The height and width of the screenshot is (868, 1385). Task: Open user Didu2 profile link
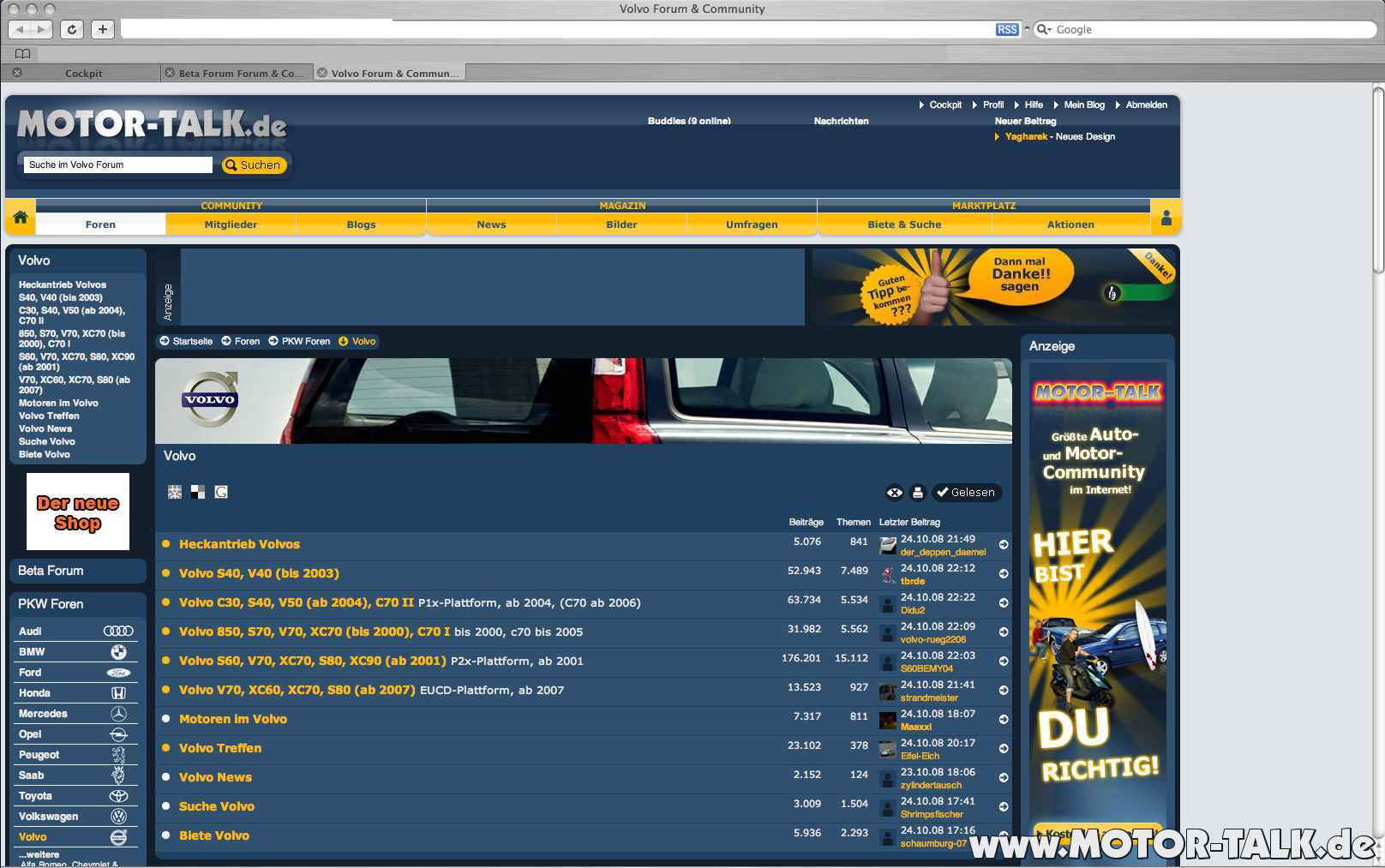pos(913,610)
